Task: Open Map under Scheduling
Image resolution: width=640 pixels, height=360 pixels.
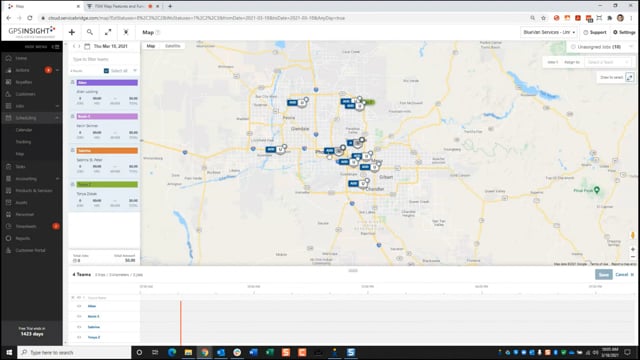Action: pyautogui.click(x=20, y=154)
